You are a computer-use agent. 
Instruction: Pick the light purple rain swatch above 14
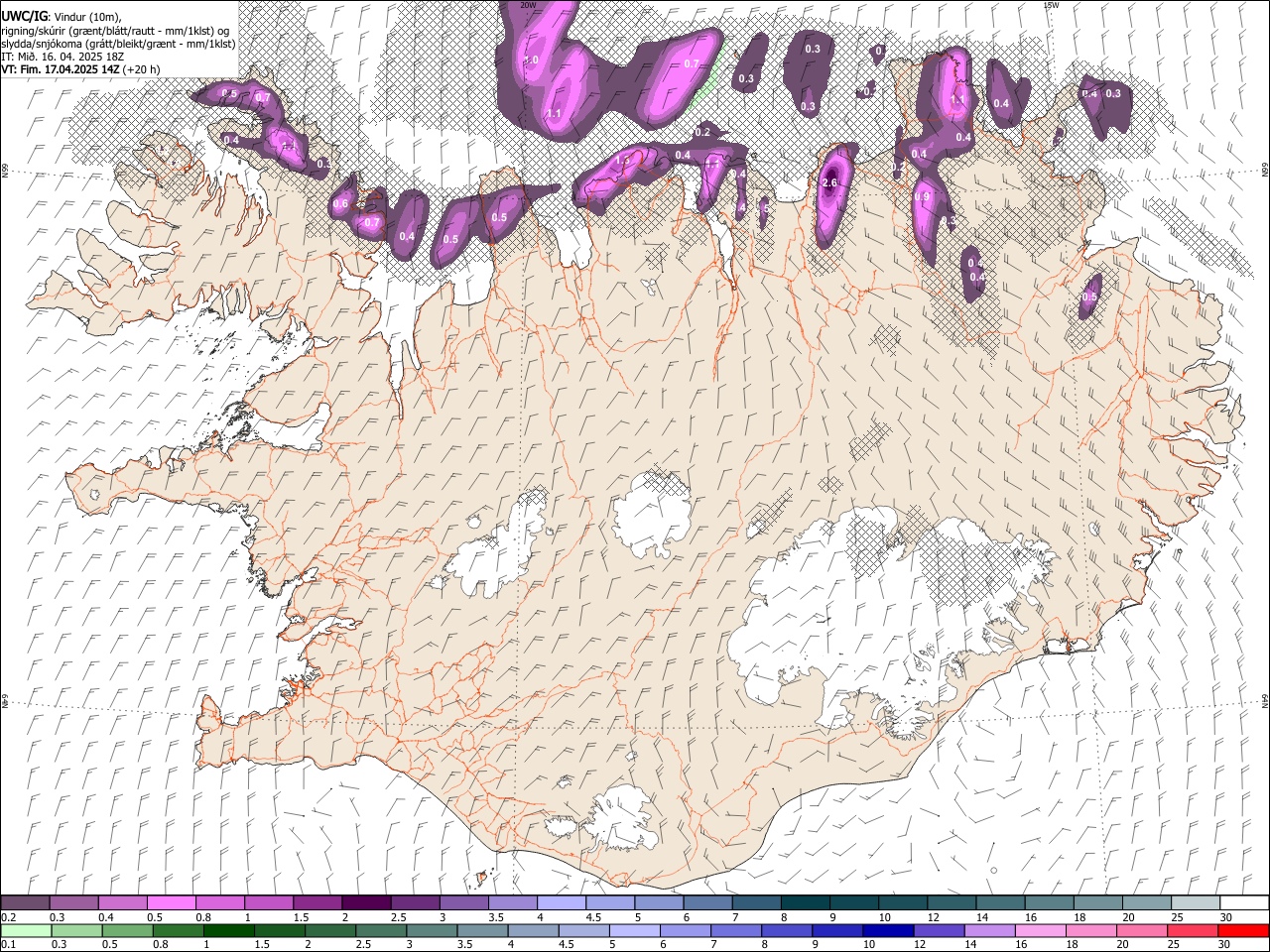click(989, 930)
